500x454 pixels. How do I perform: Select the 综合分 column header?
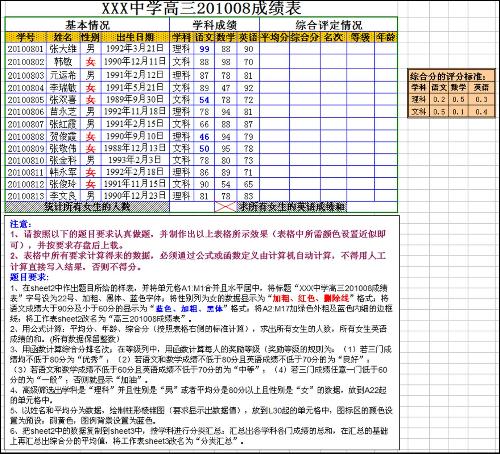pyautogui.click(x=305, y=37)
